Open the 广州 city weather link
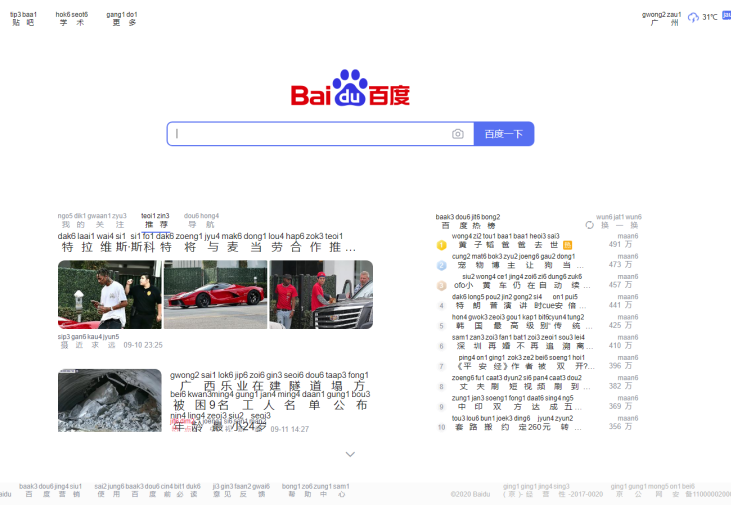 [x=661, y=19]
